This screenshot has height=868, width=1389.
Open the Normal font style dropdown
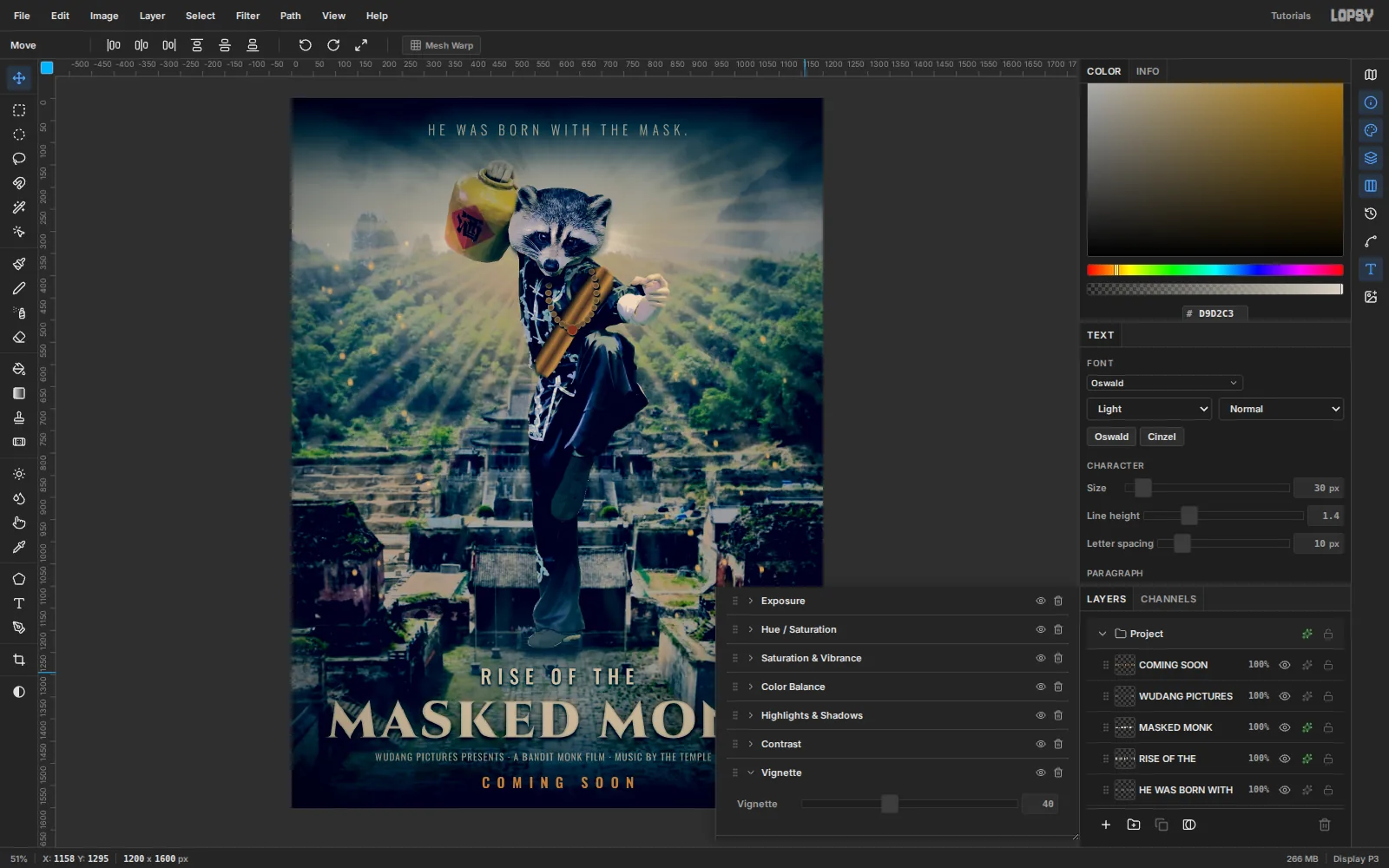tap(1281, 409)
